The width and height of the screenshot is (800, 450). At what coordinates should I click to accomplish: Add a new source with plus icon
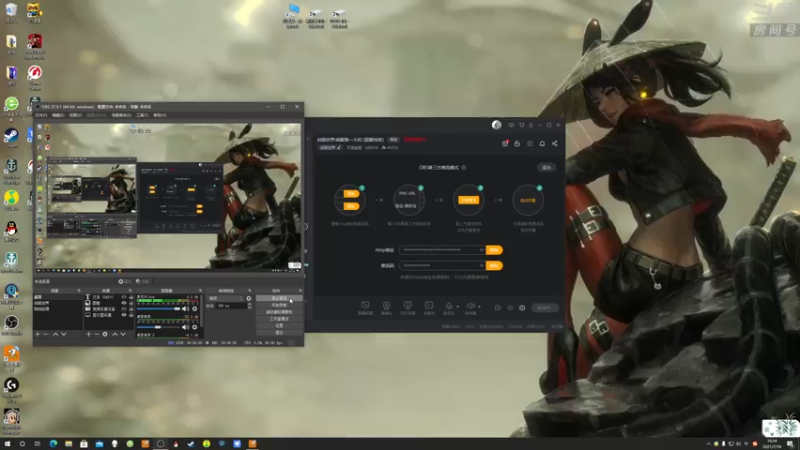(x=88, y=334)
